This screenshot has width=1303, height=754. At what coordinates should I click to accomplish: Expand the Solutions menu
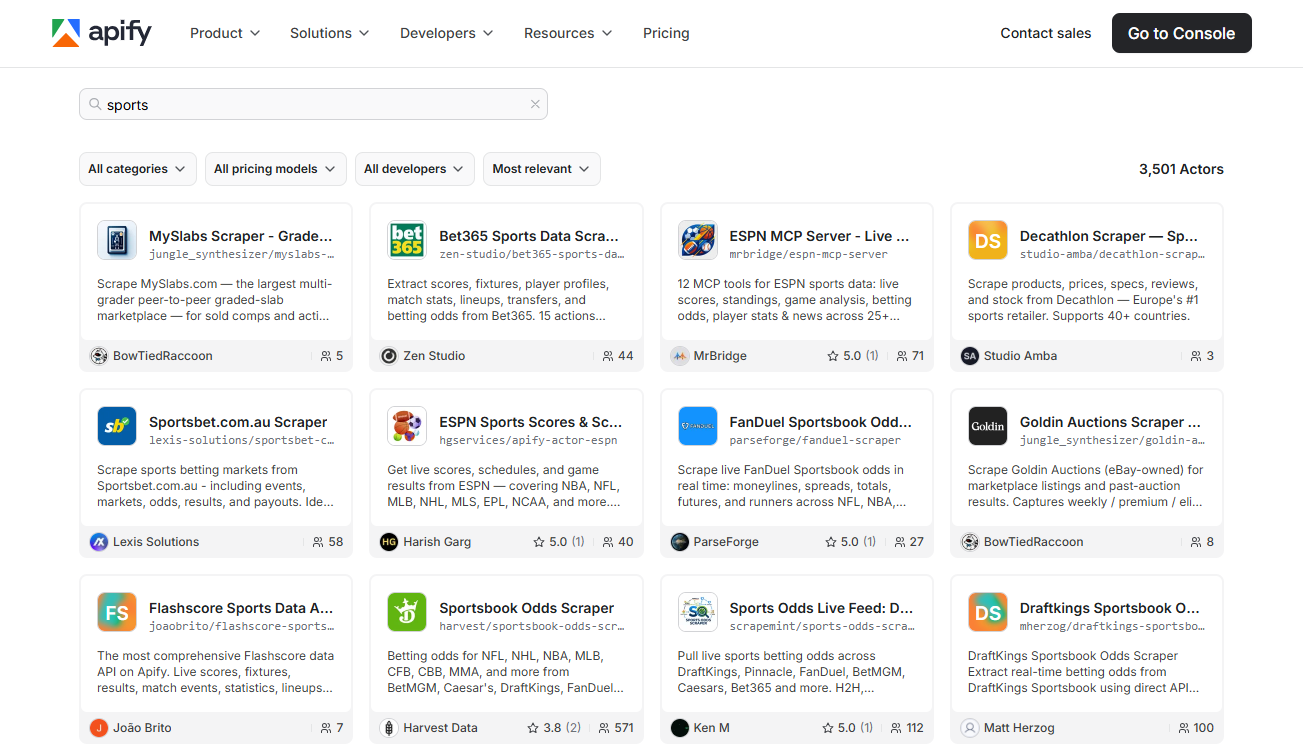(x=330, y=33)
